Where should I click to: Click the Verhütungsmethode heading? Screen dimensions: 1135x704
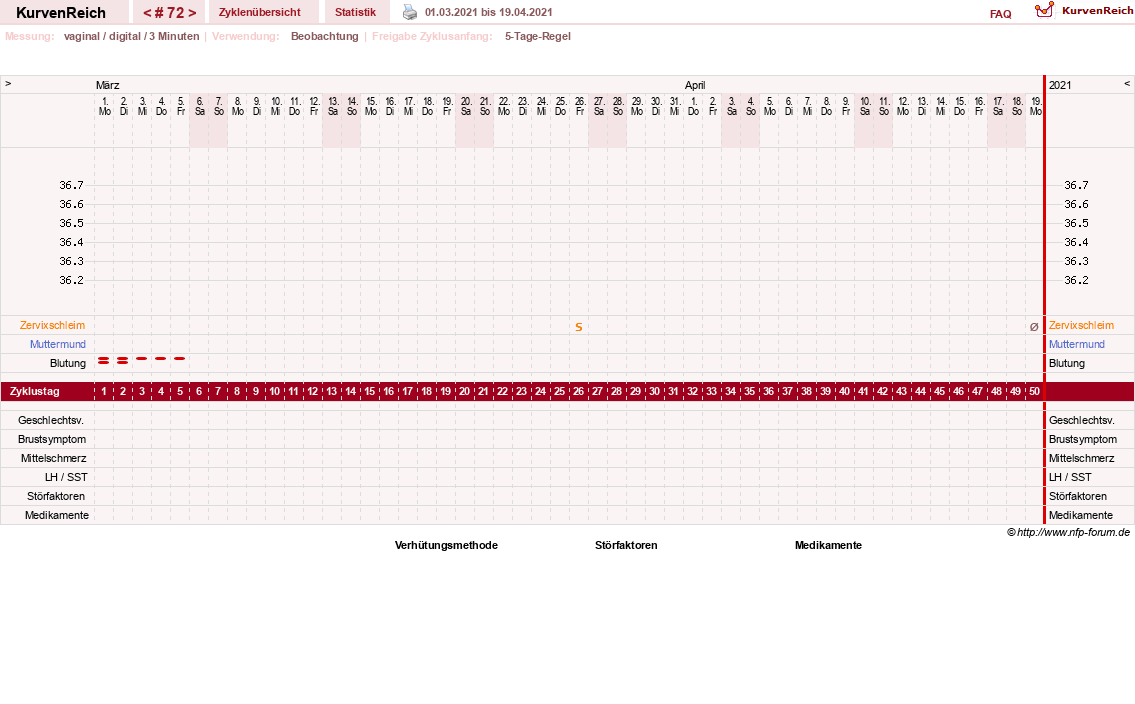(447, 546)
